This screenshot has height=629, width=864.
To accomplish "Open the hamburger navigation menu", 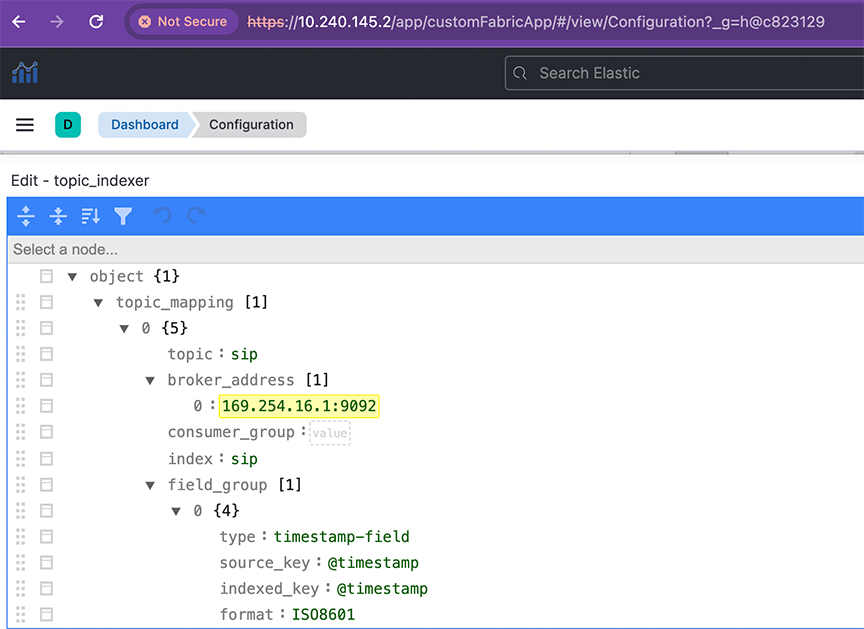I will (x=25, y=125).
